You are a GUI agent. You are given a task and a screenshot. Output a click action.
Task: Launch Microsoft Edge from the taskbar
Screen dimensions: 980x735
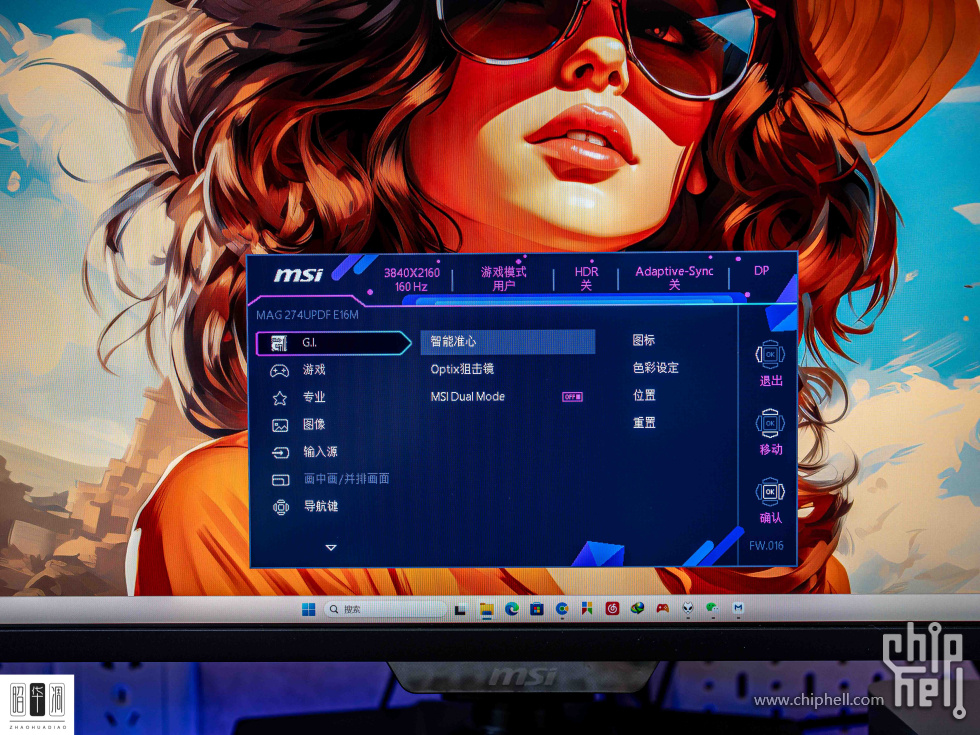pos(512,609)
